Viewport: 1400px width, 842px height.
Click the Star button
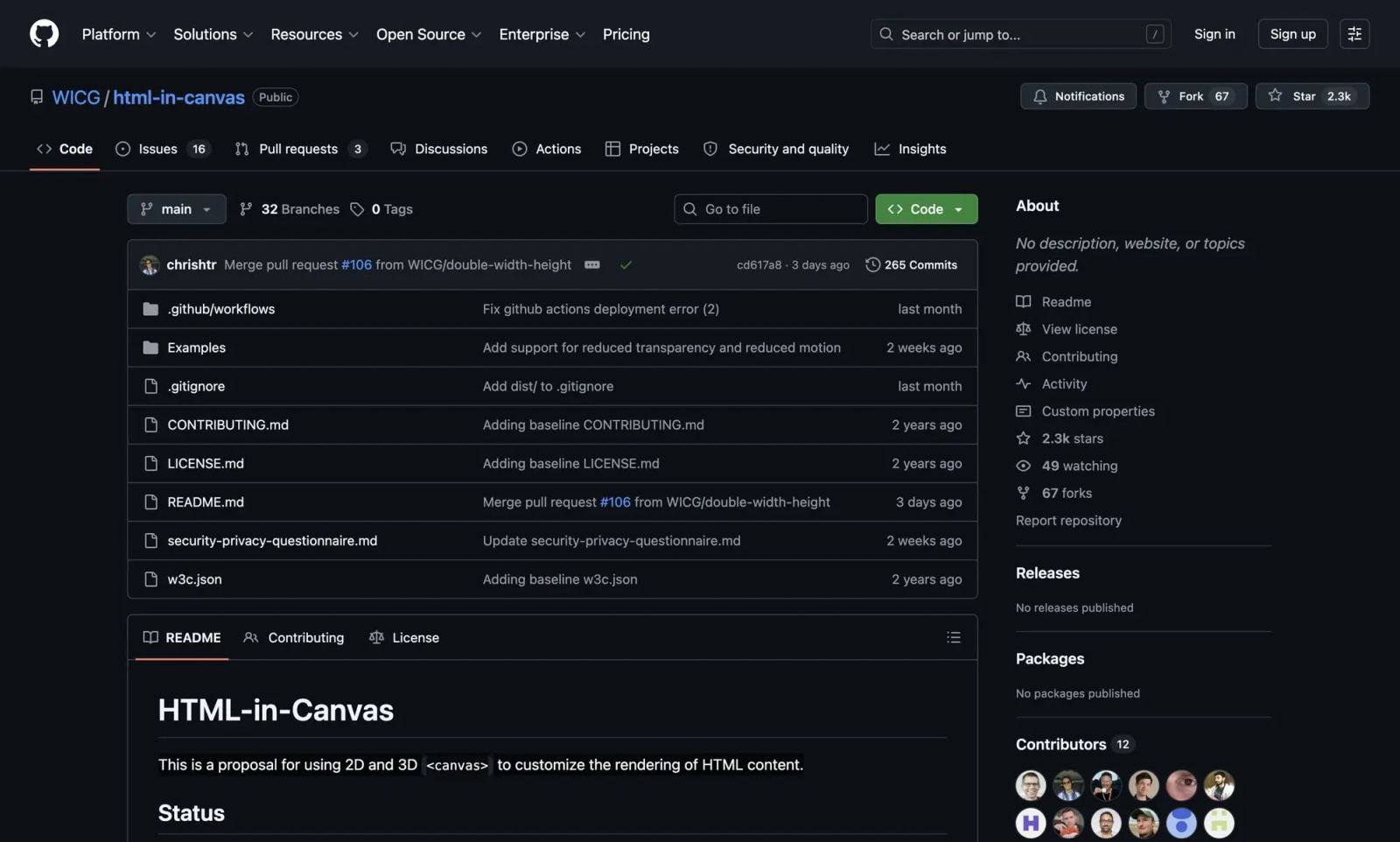[1312, 96]
